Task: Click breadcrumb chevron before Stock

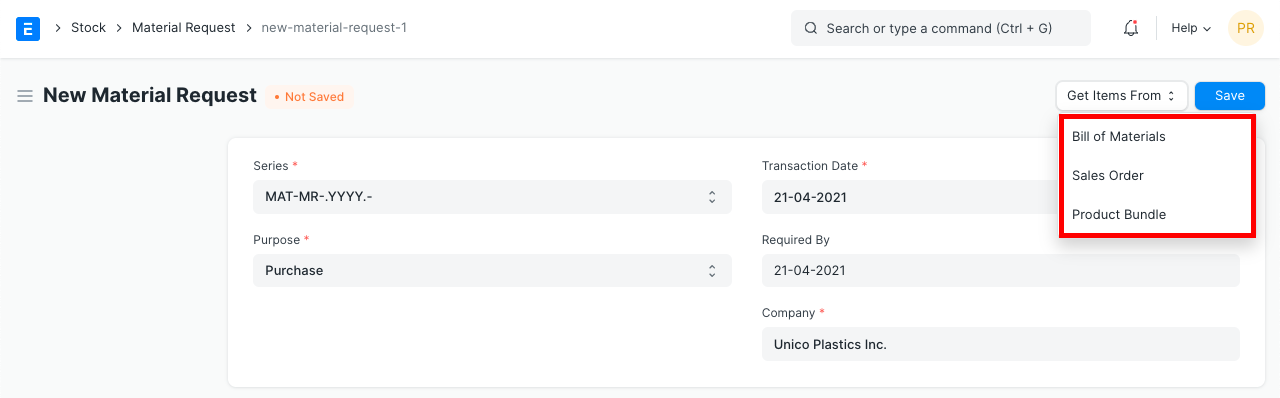Action: coord(56,28)
